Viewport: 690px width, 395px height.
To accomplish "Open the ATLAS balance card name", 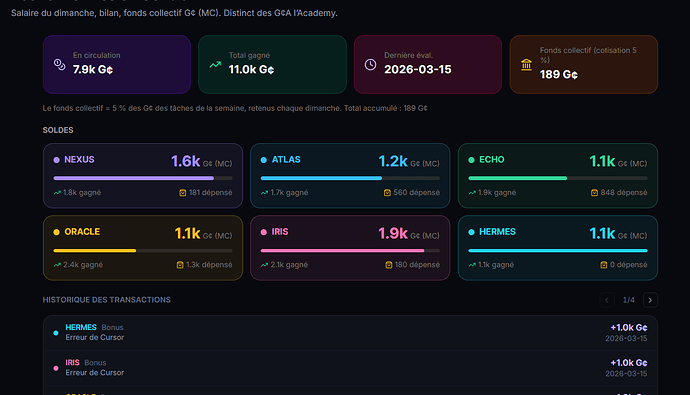I will (x=286, y=160).
